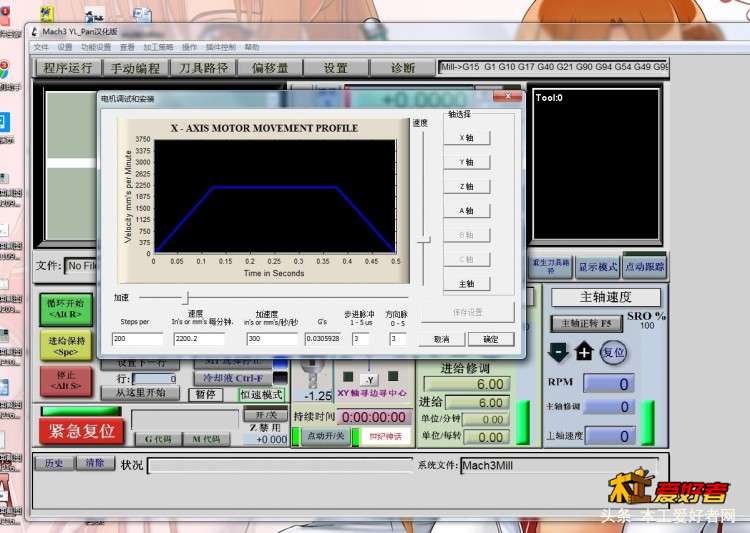Click the red 停止 Alt S button

click(66, 380)
